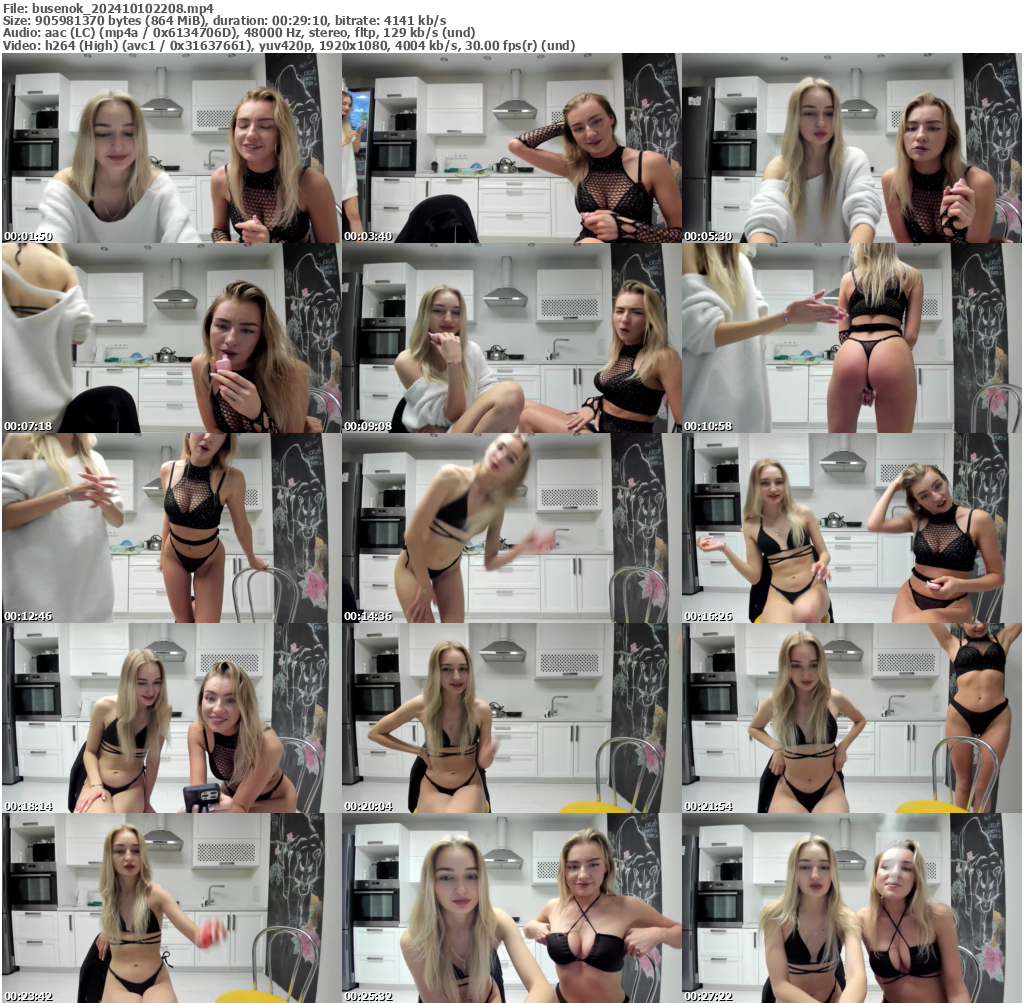Screen dimensions: 1024x1003
Task: Click the preview marked 00:21:54
Action: coord(852,716)
